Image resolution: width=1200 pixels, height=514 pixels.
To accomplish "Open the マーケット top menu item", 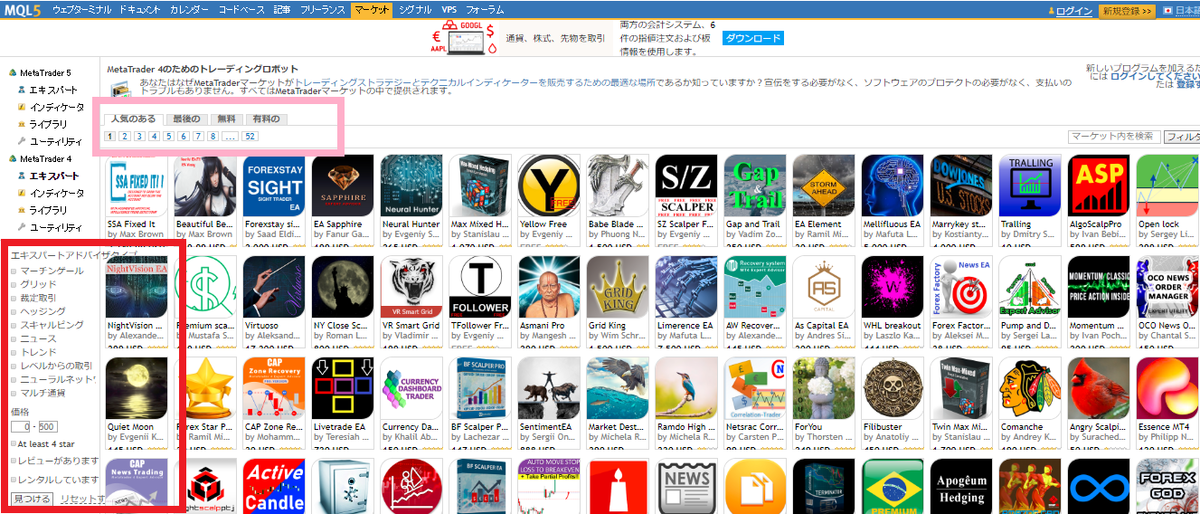I will pyautogui.click(x=373, y=9).
